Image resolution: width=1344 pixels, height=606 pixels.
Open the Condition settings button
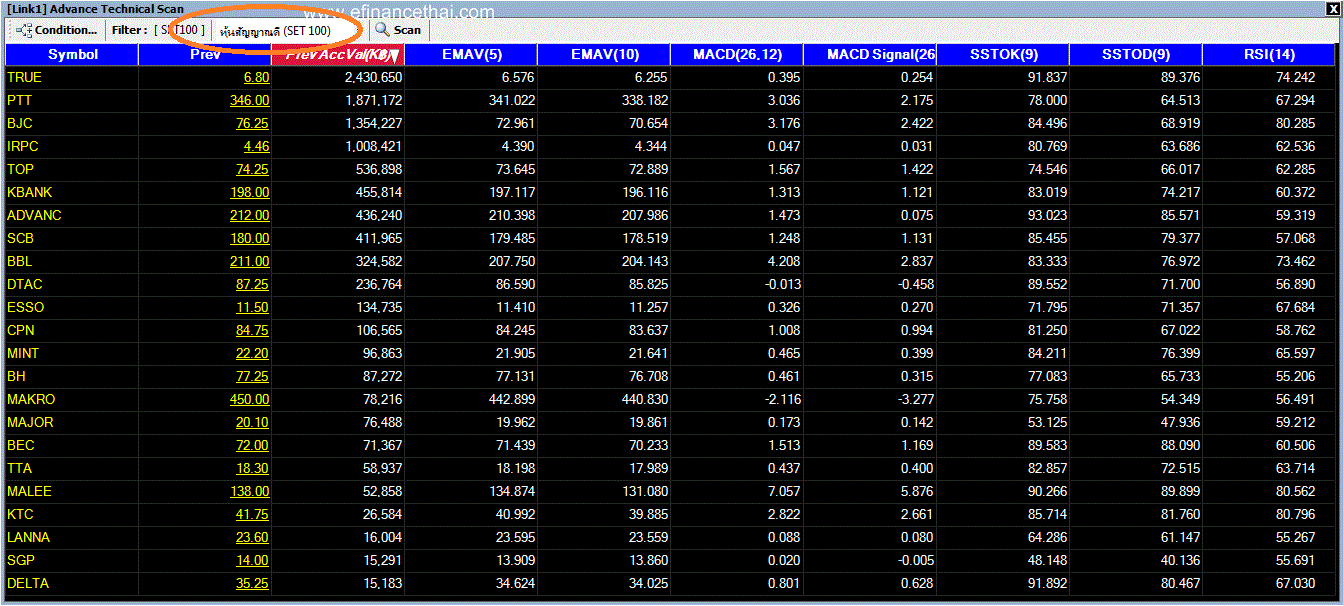point(58,30)
